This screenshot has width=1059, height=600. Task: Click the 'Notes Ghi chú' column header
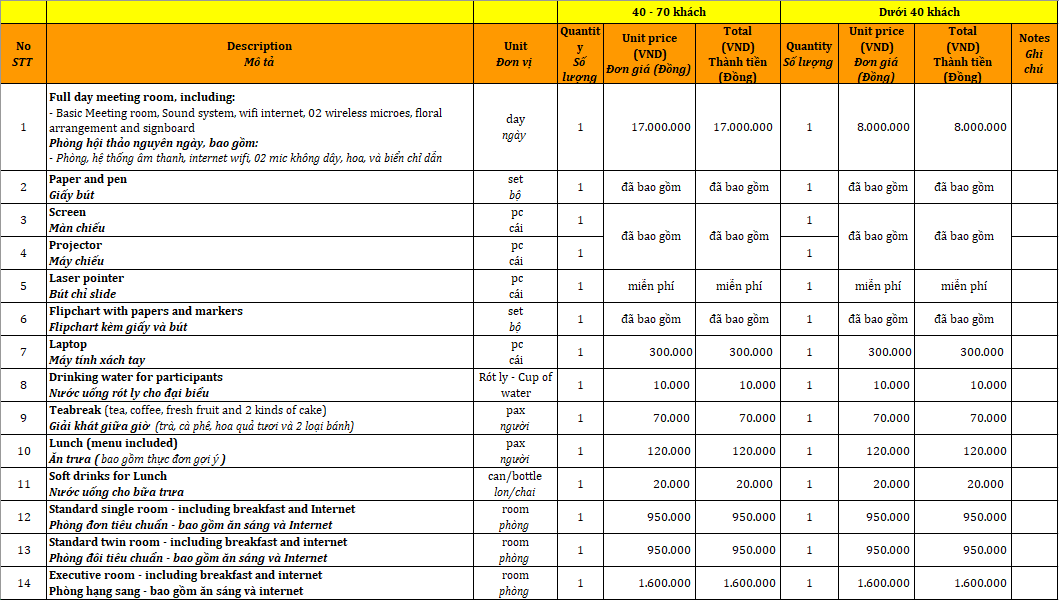coord(1034,54)
